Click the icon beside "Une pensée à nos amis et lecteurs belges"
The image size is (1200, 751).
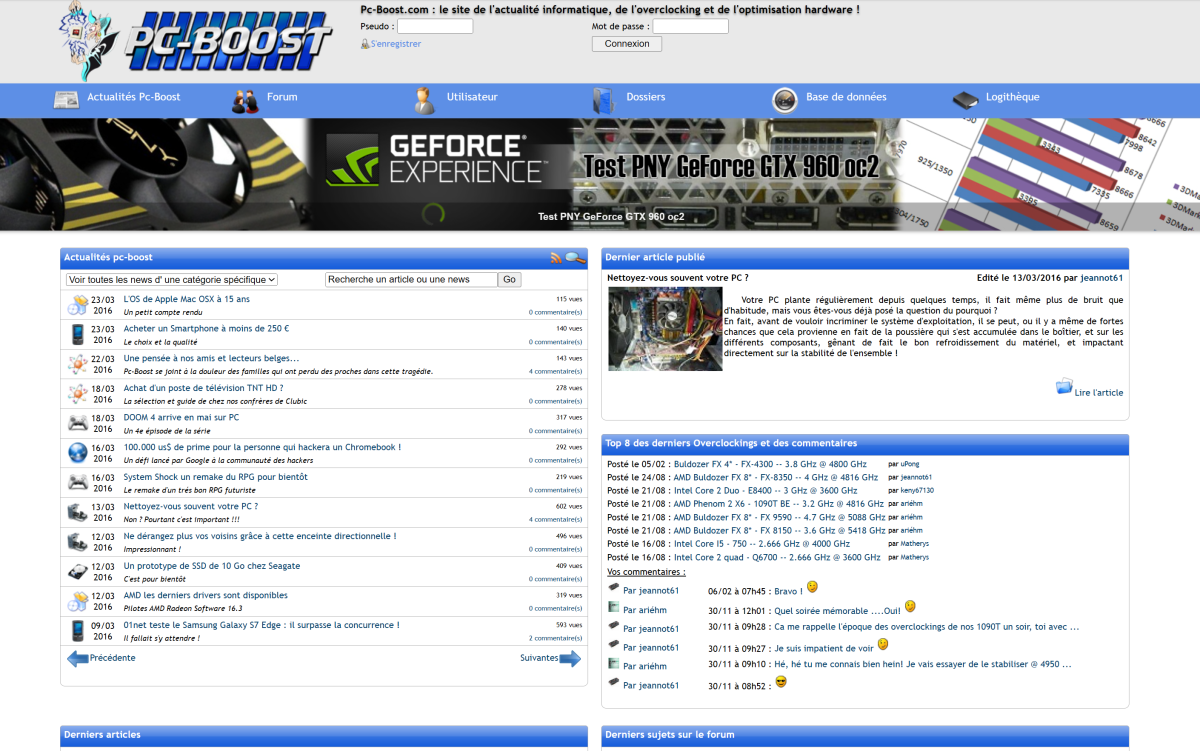point(78,364)
